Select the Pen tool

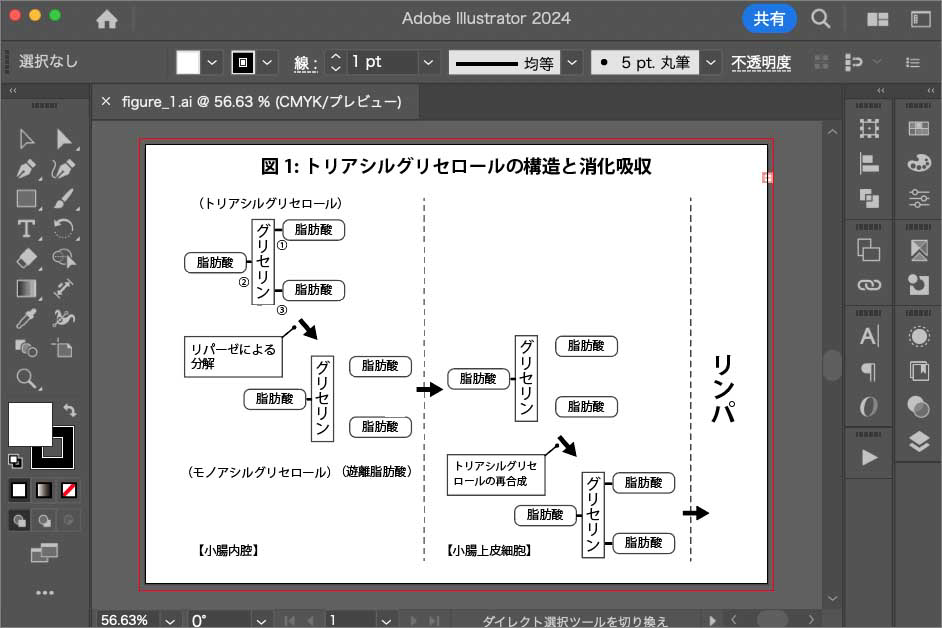click(x=25, y=168)
